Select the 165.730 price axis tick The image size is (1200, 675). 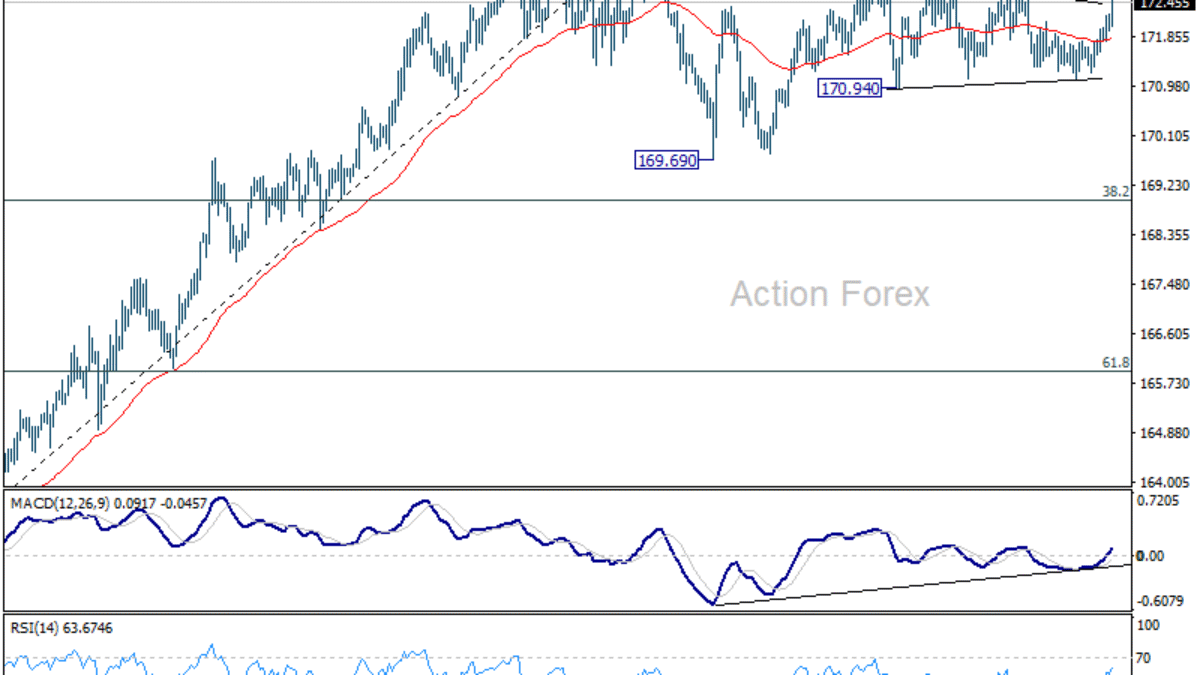pyautogui.click(x=1164, y=384)
